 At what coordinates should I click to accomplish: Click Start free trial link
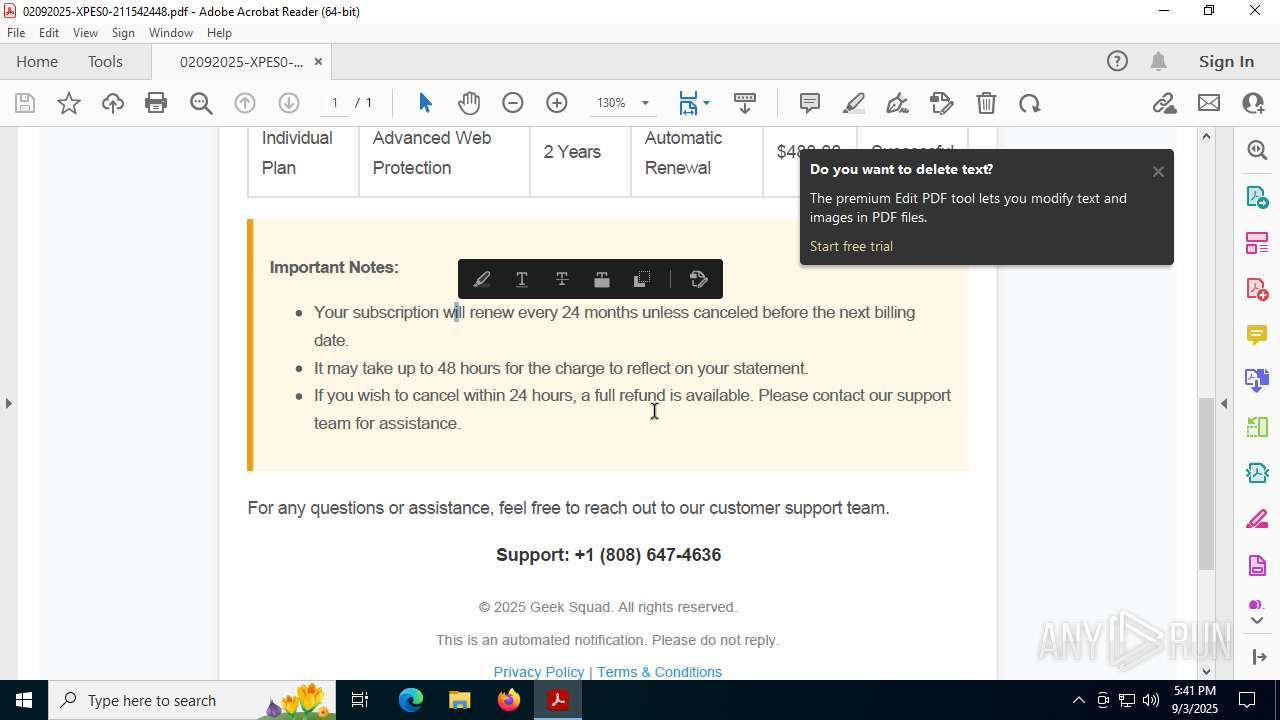pos(851,246)
